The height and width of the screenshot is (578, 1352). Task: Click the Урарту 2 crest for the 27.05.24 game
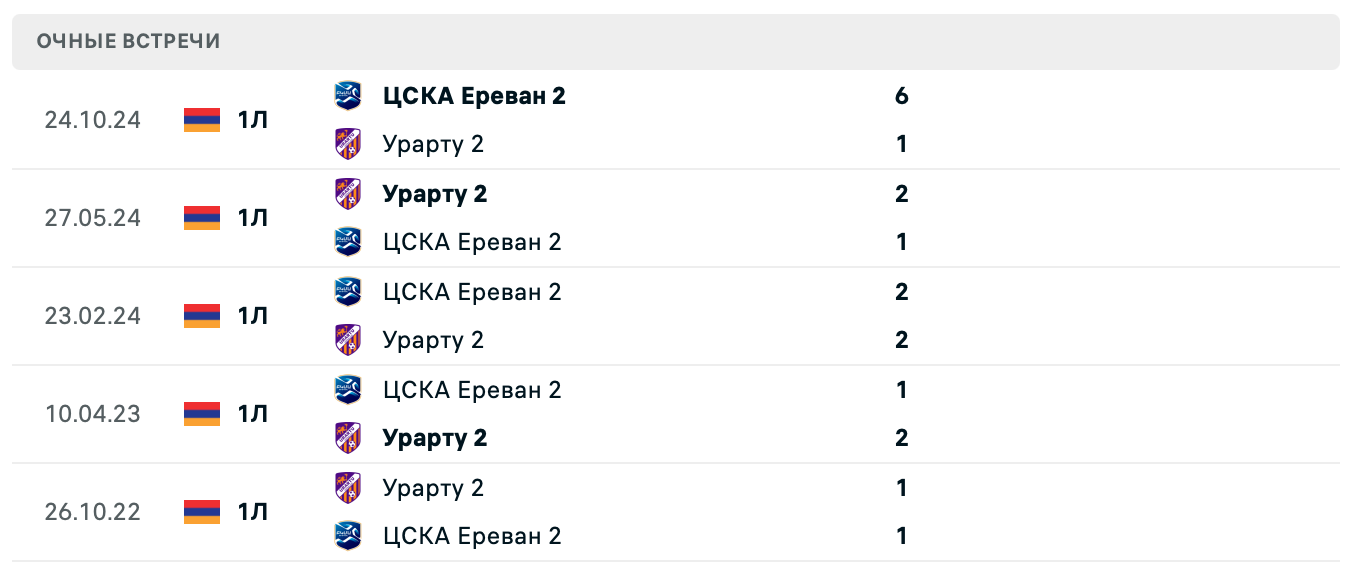(348, 193)
